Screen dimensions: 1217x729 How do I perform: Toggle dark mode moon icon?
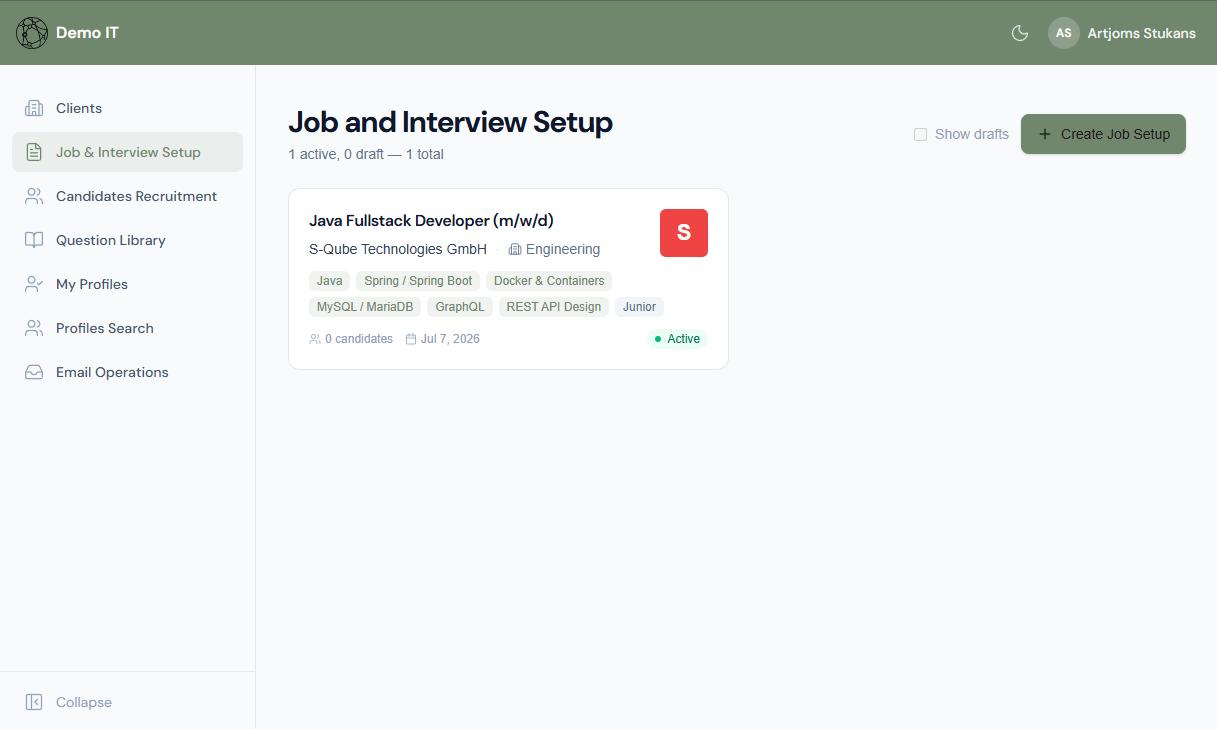click(1020, 33)
